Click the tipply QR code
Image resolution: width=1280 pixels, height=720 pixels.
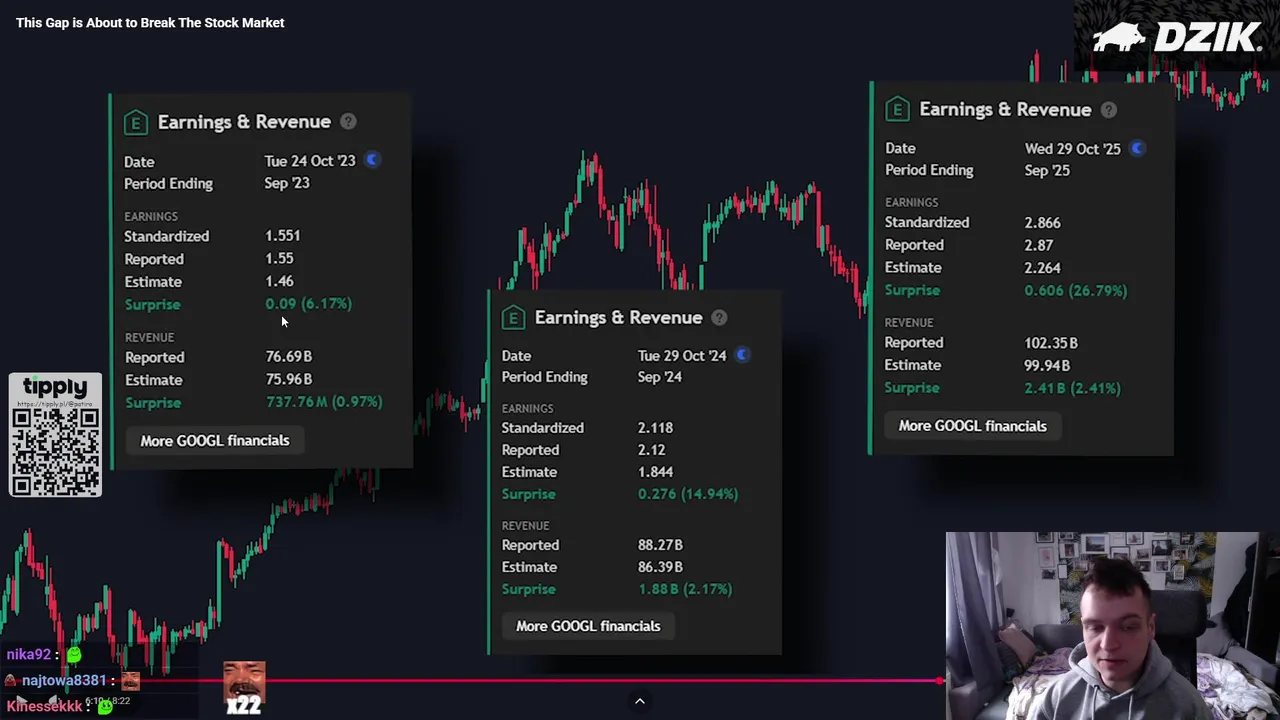pyautogui.click(x=55, y=450)
